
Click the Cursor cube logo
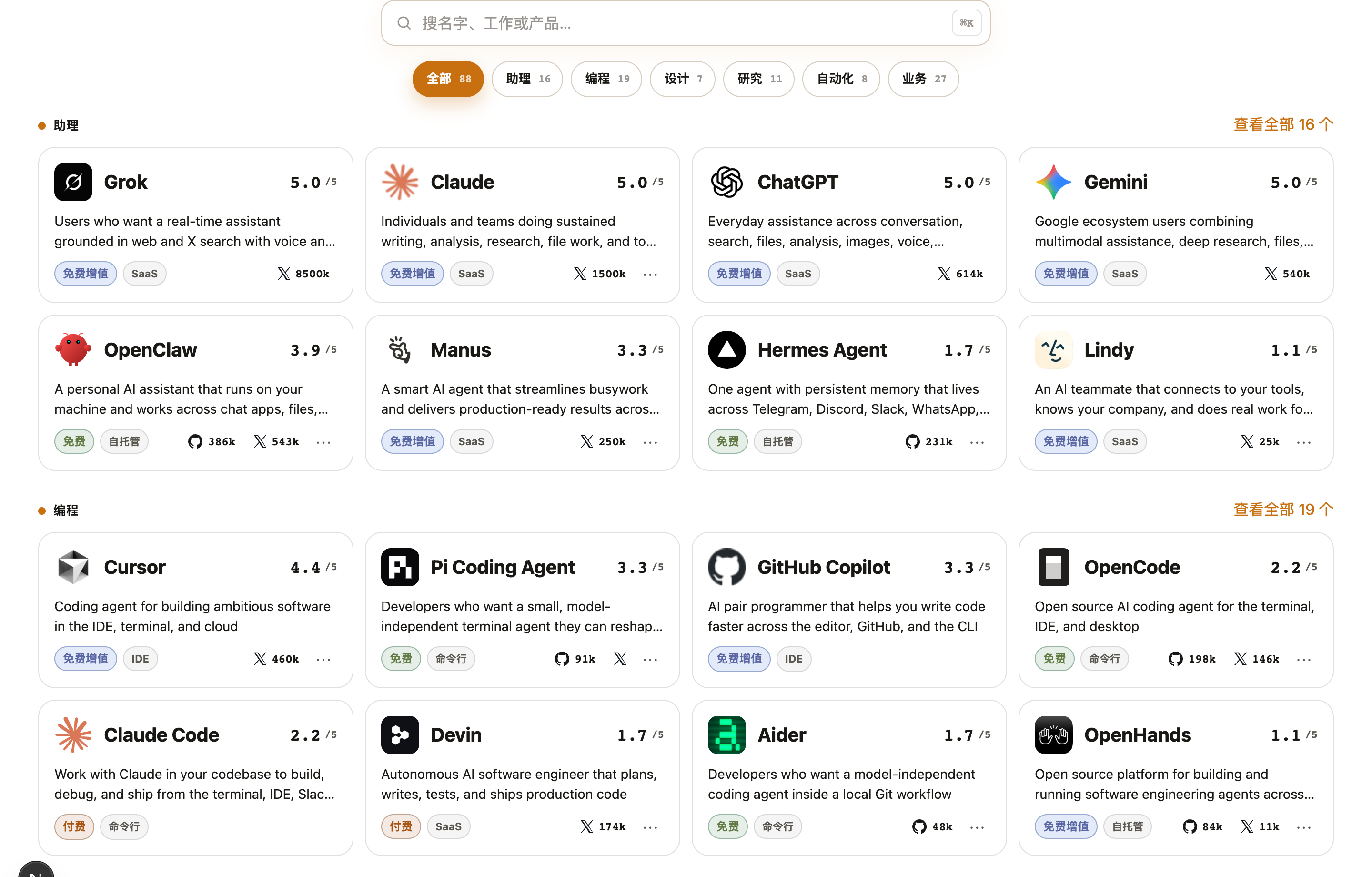(x=73, y=567)
